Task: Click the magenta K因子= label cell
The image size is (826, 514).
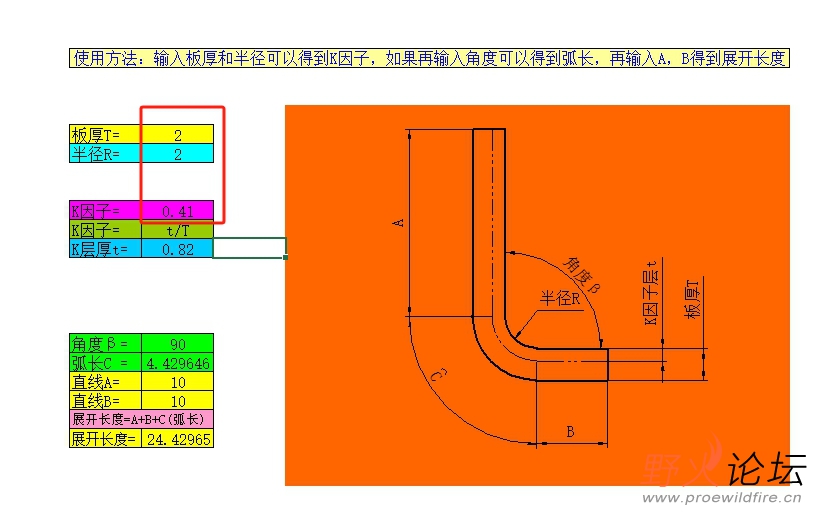Action: [105, 211]
